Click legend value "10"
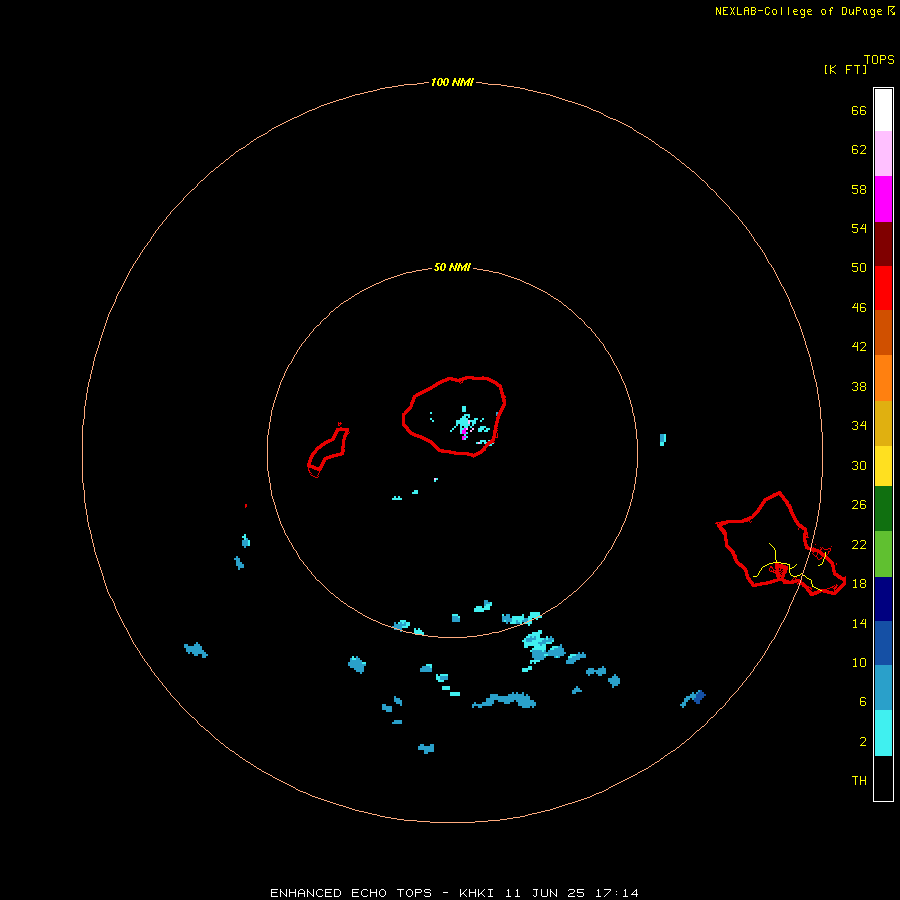The height and width of the screenshot is (900, 900). (x=859, y=662)
